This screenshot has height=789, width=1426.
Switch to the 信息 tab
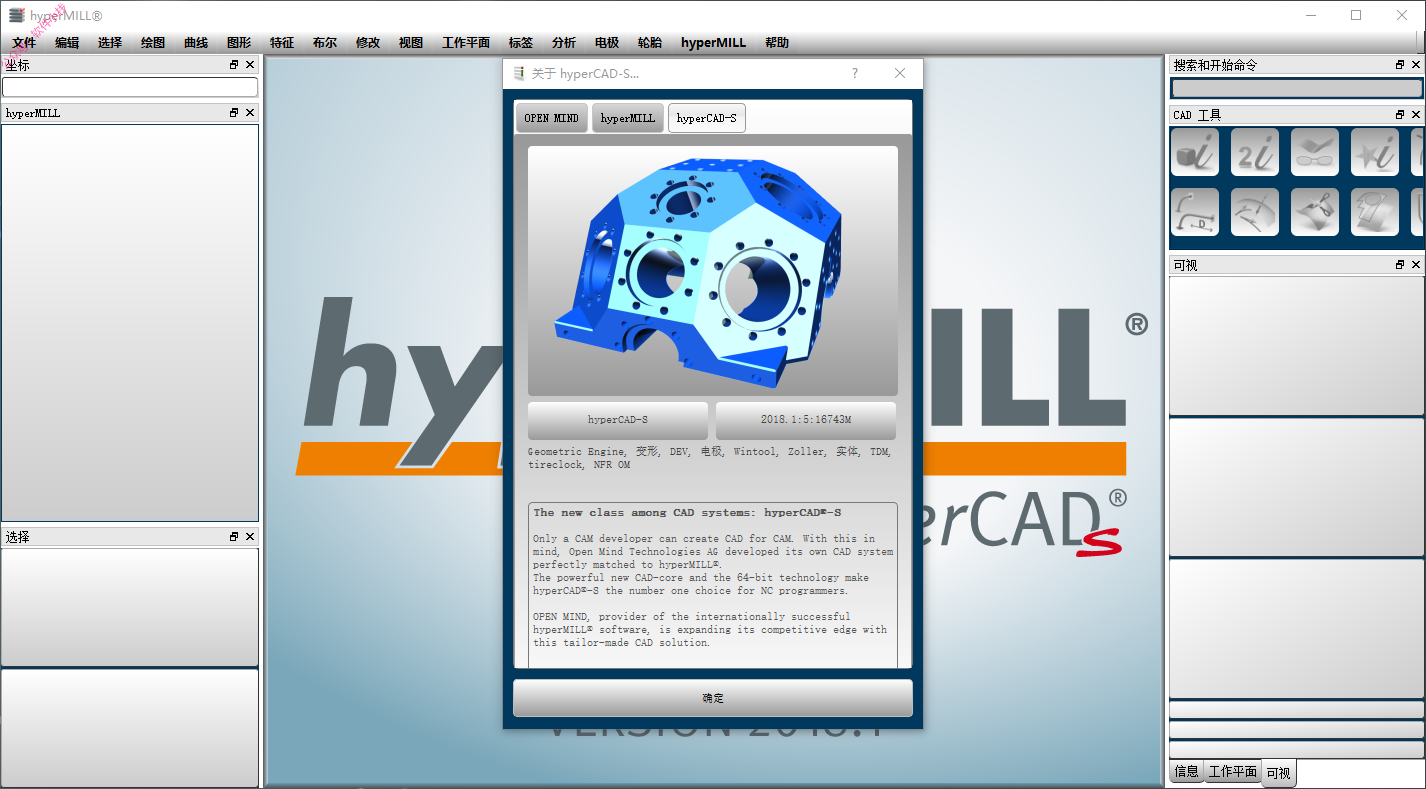pyautogui.click(x=1187, y=772)
